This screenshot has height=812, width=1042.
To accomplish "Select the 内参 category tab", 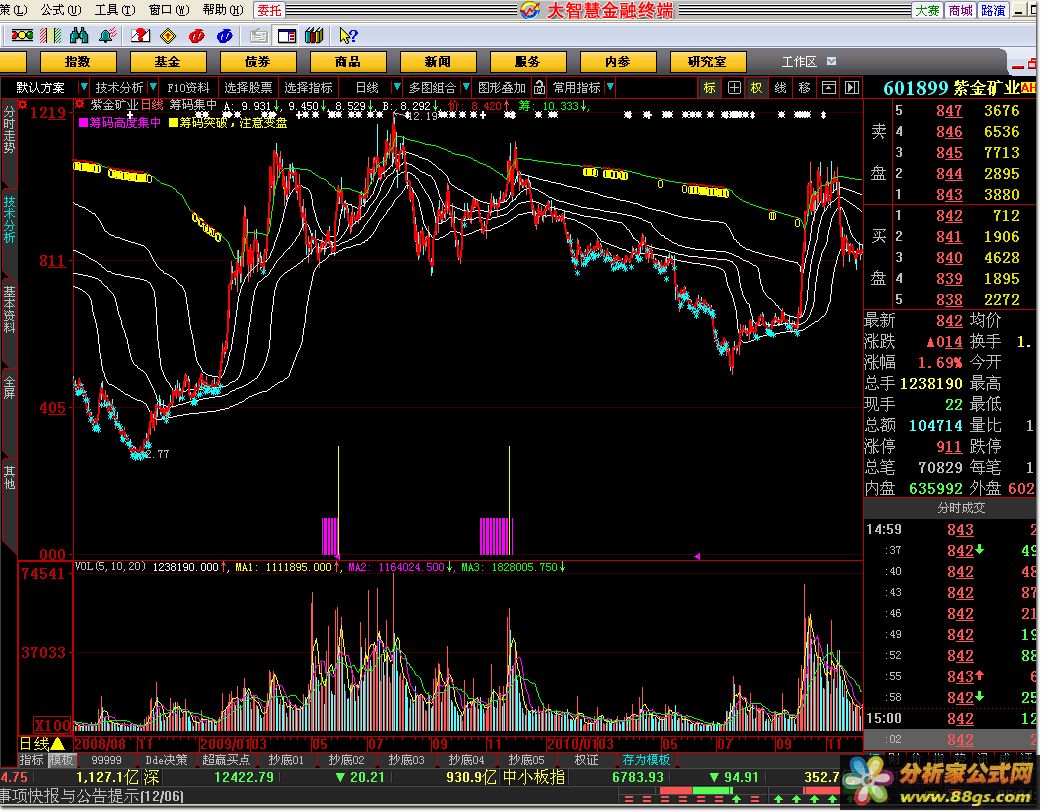I will (x=618, y=62).
